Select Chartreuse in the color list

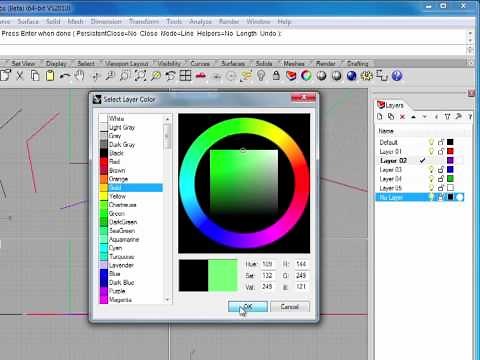[131, 205]
